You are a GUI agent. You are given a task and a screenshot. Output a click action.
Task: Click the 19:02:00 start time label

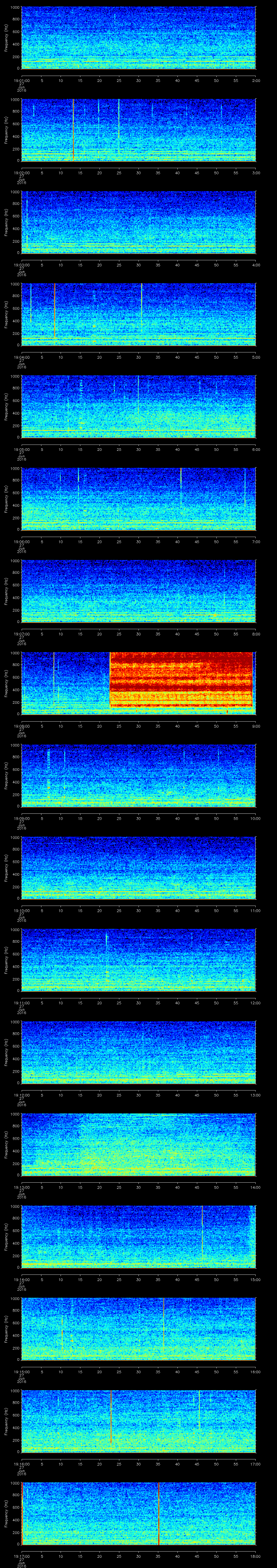point(21,173)
